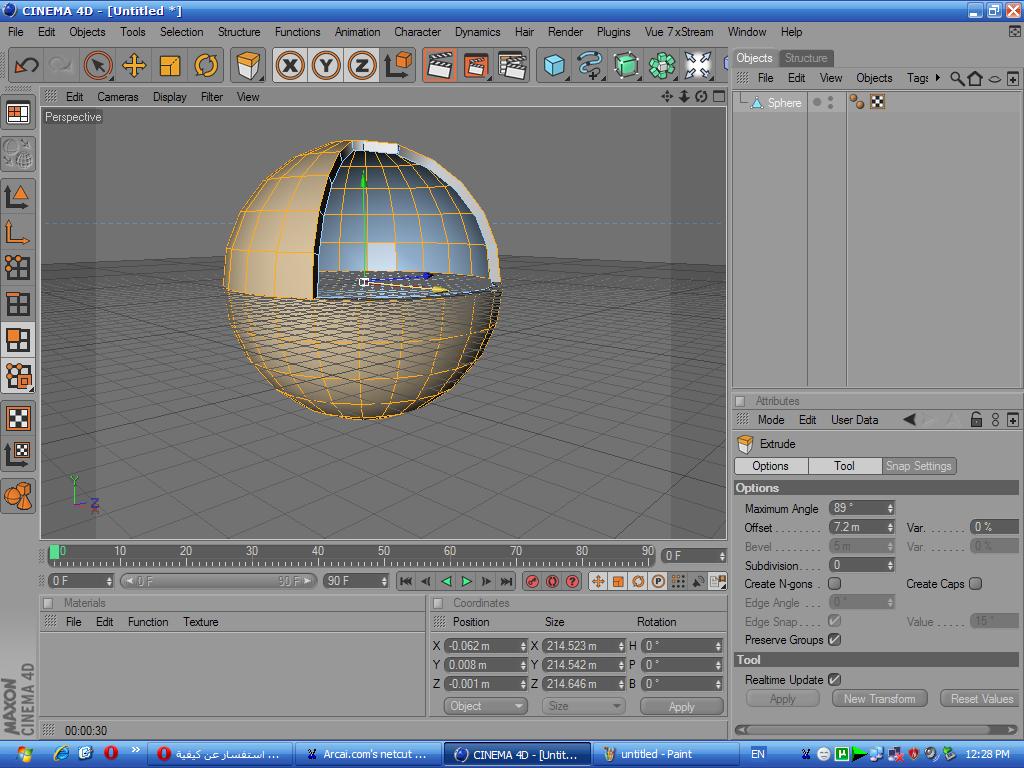Activate the Texture tool checkerboard icon

coord(18,419)
